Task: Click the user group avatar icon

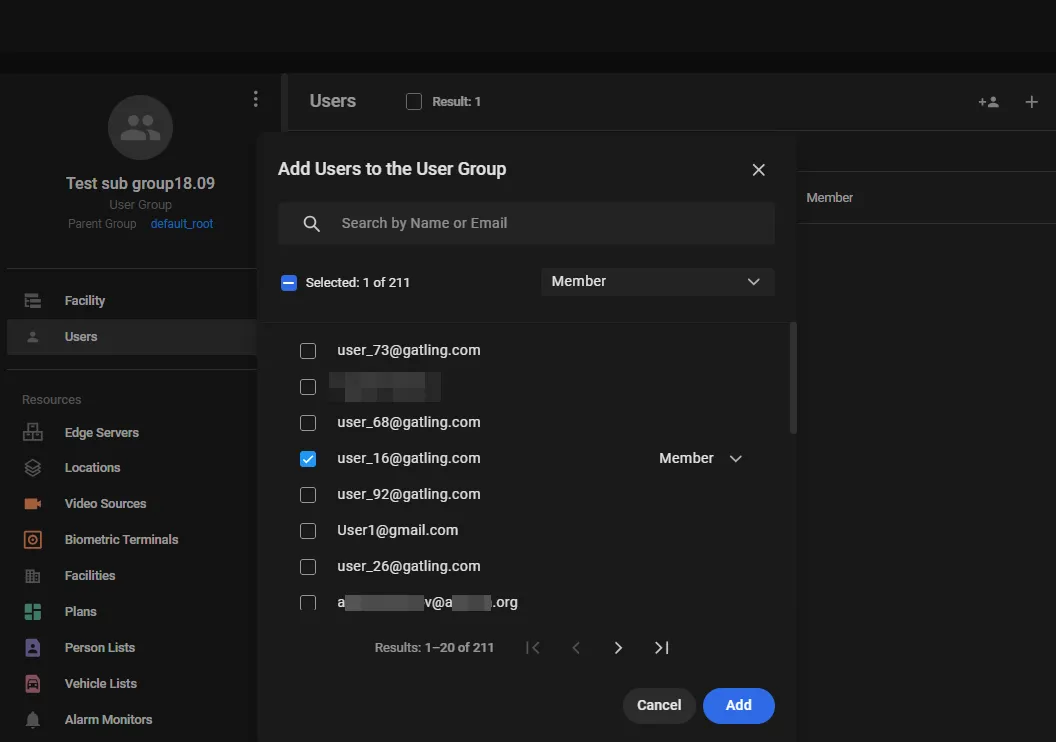Action: (x=140, y=127)
